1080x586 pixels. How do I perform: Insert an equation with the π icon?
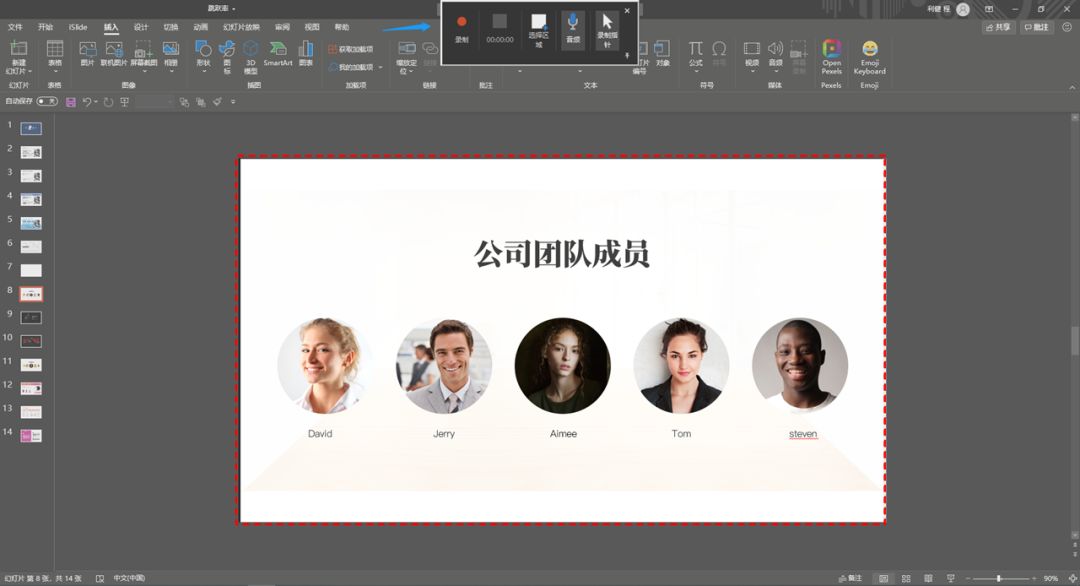coord(695,50)
